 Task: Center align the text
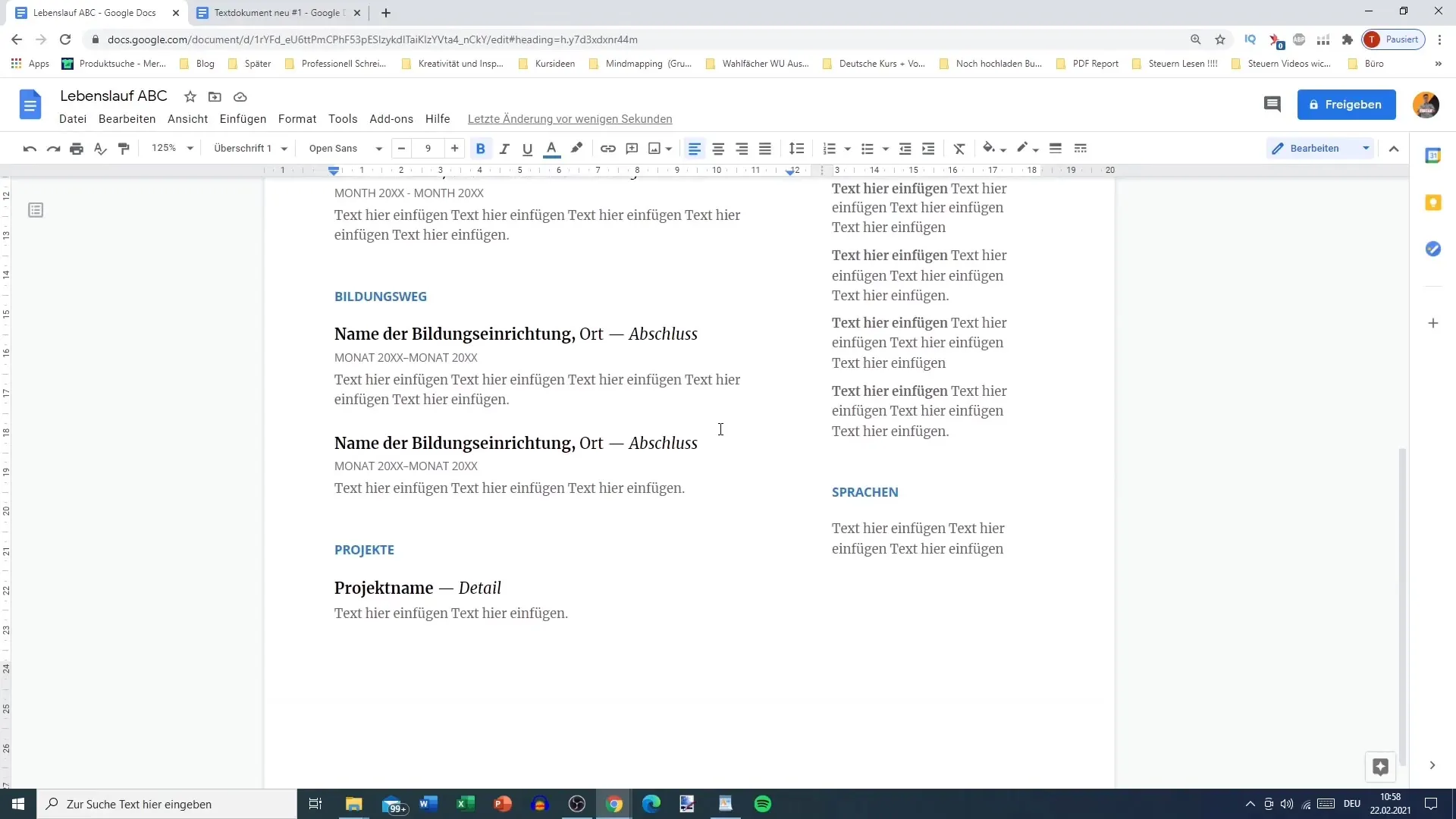pos(718,149)
